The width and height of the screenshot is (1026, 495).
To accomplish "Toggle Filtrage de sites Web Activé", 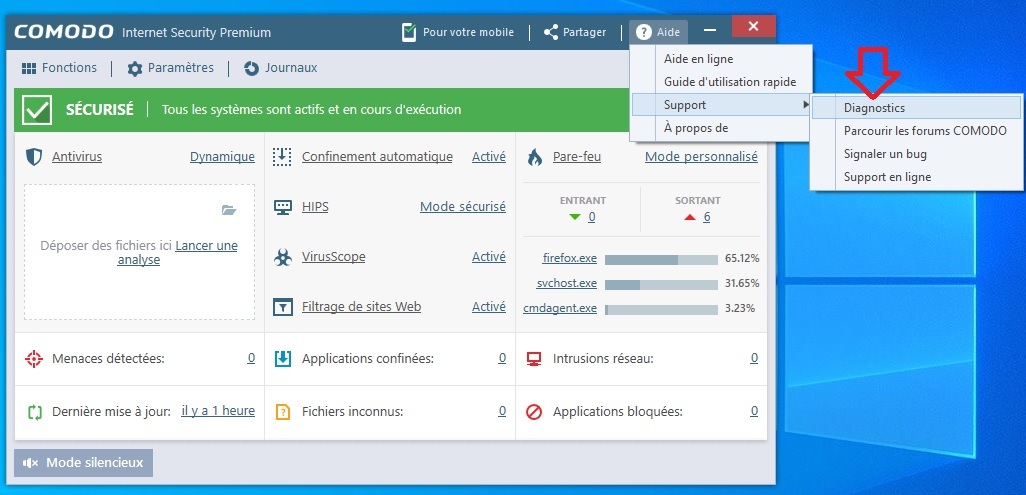I will pyautogui.click(x=488, y=307).
